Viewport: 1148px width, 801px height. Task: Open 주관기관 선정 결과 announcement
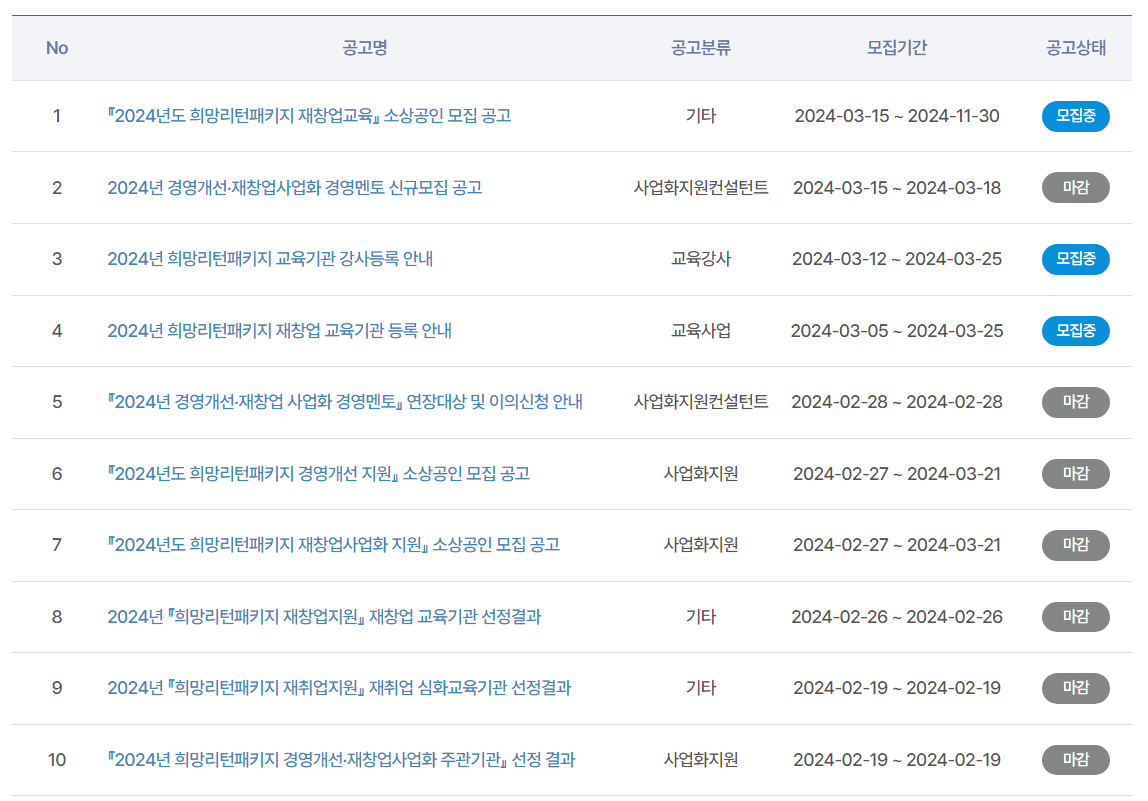pyautogui.click(x=341, y=759)
